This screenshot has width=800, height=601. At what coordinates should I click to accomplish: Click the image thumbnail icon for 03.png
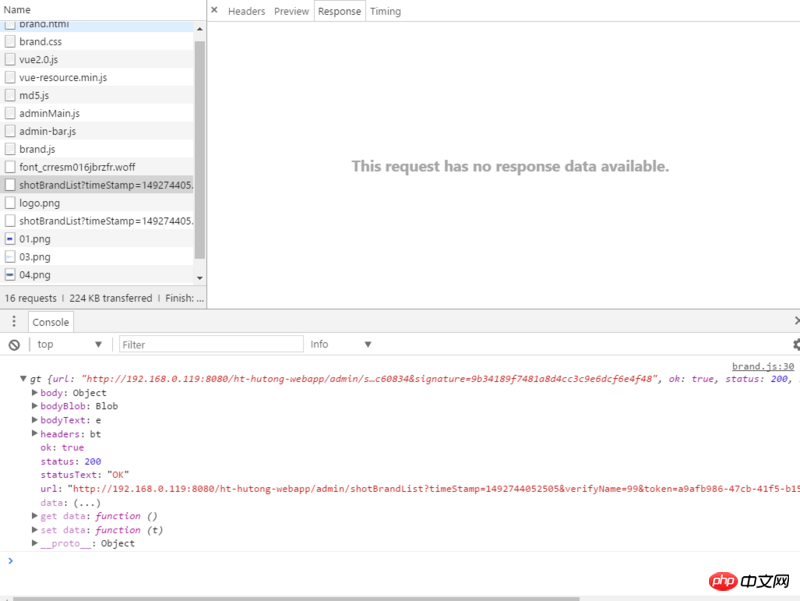[10, 257]
